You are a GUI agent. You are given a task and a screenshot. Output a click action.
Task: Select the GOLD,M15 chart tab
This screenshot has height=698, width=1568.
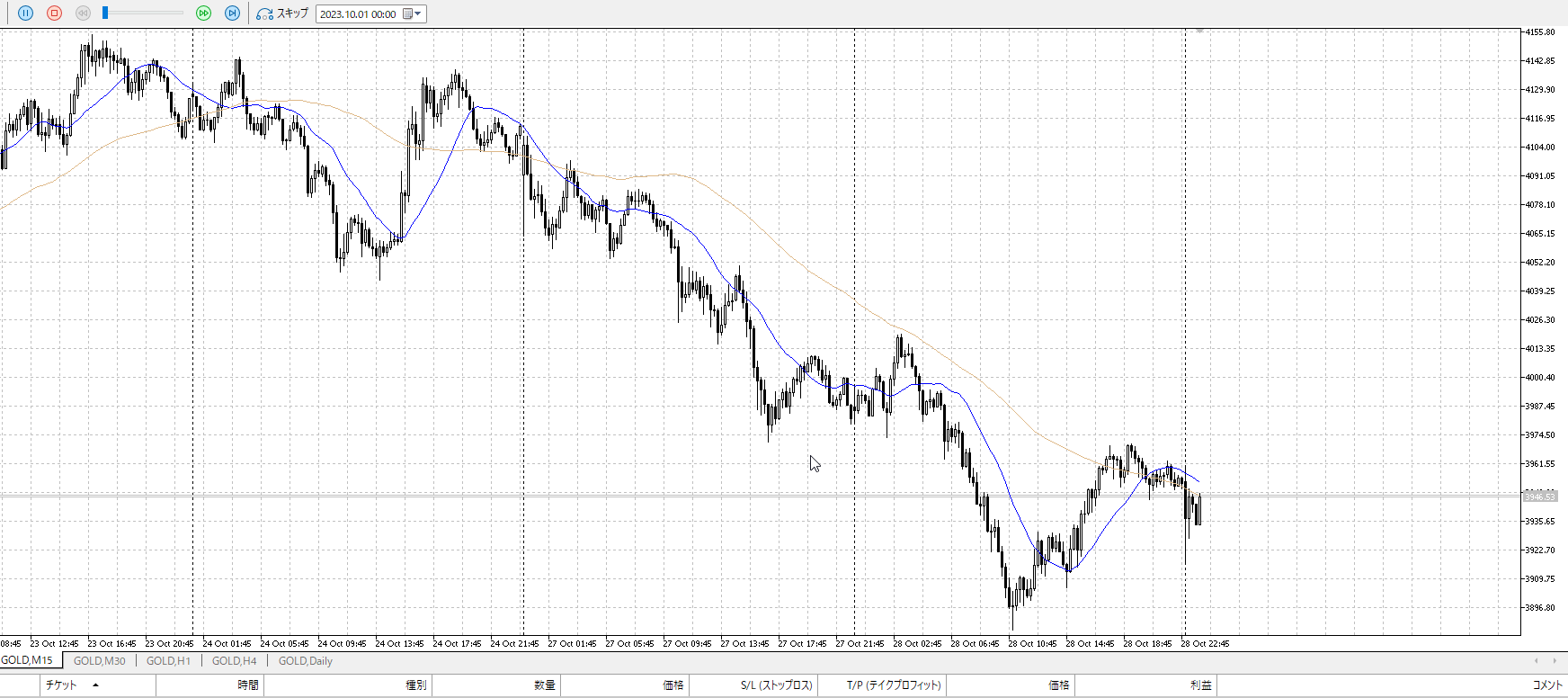pyautogui.click(x=27, y=660)
